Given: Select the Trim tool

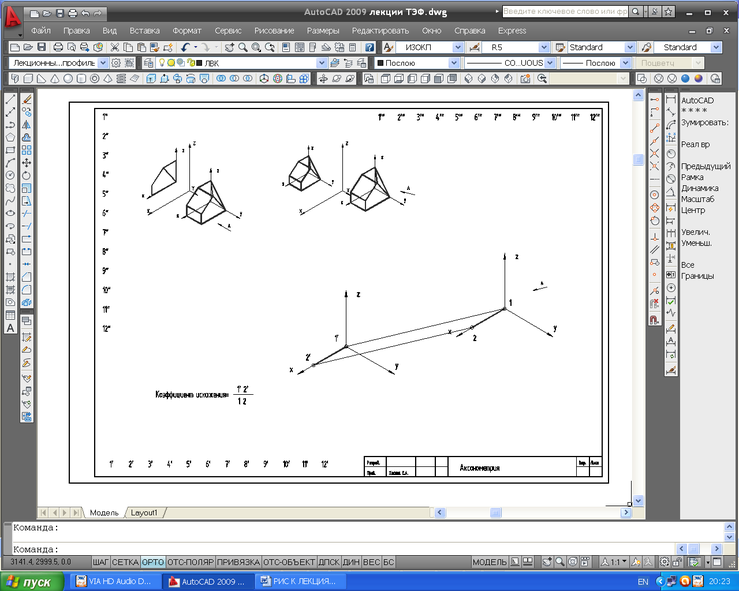Looking at the screenshot, I should [x=26, y=213].
